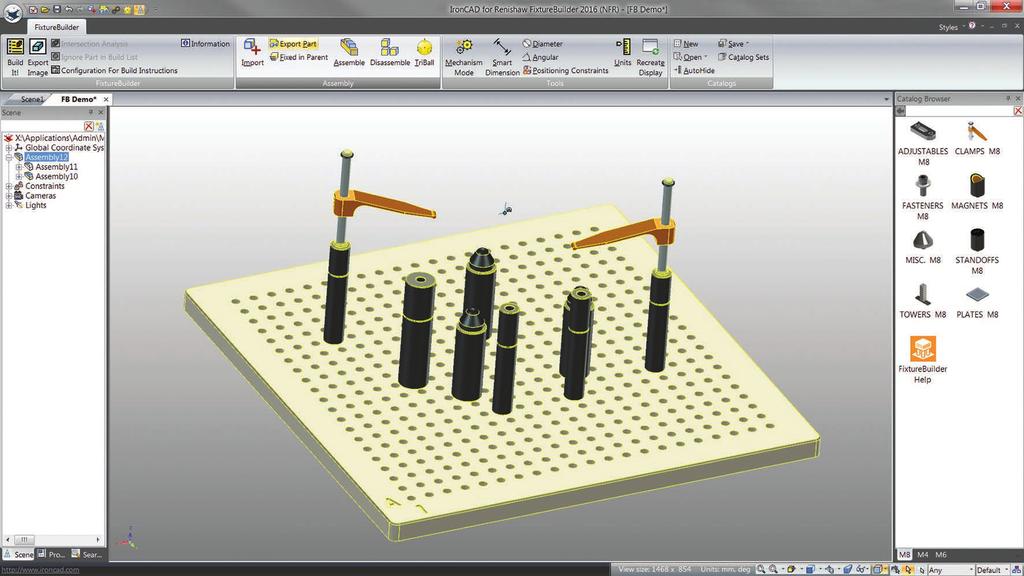Open the CLAMPS M8 catalog
This screenshot has height=576, width=1024.
click(x=977, y=138)
